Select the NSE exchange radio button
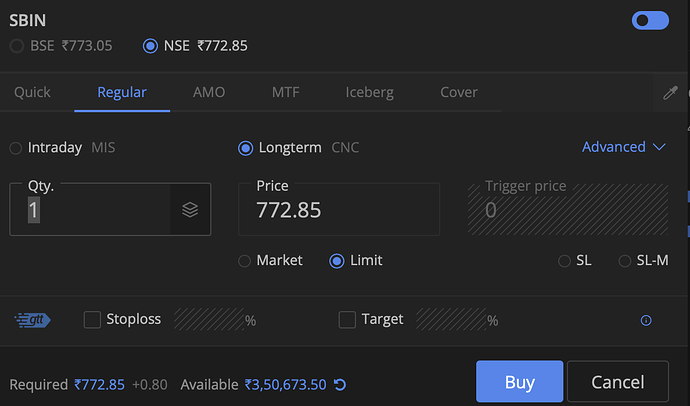690x406 pixels. click(x=150, y=46)
